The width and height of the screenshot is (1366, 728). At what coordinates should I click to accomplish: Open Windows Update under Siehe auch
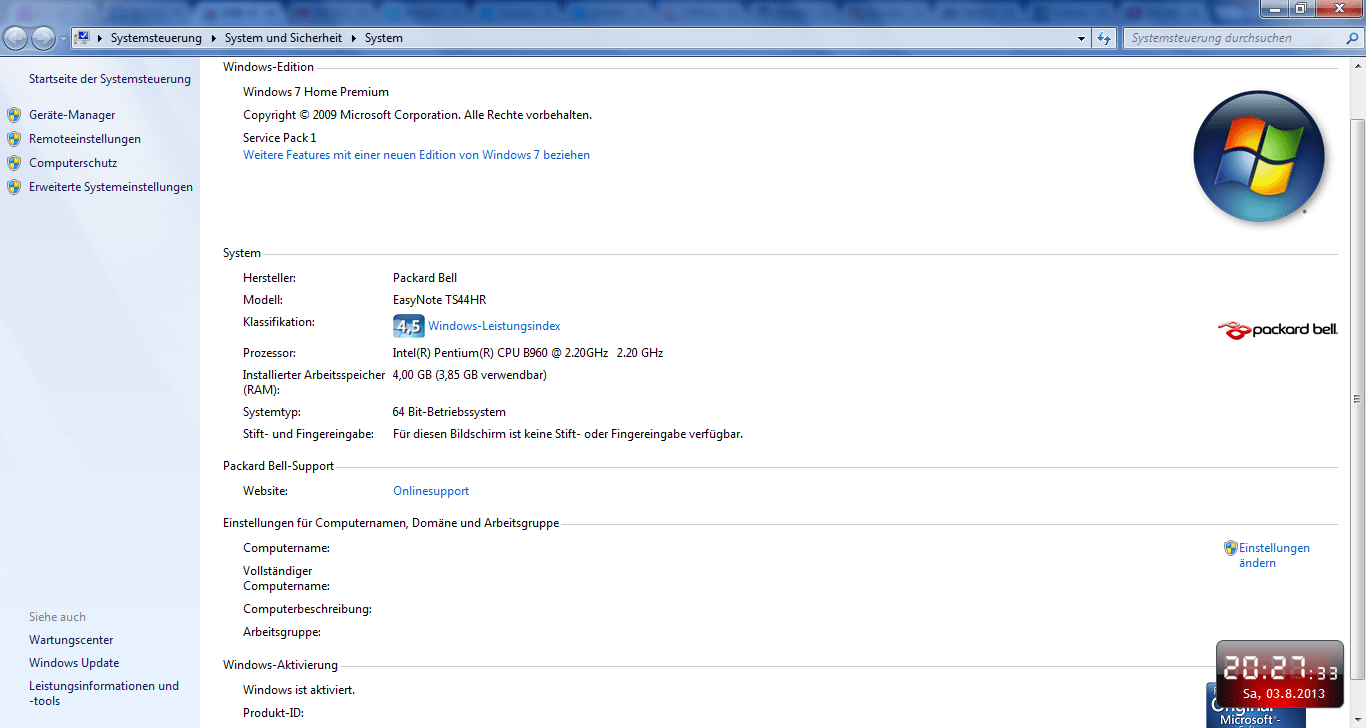[74, 663]
